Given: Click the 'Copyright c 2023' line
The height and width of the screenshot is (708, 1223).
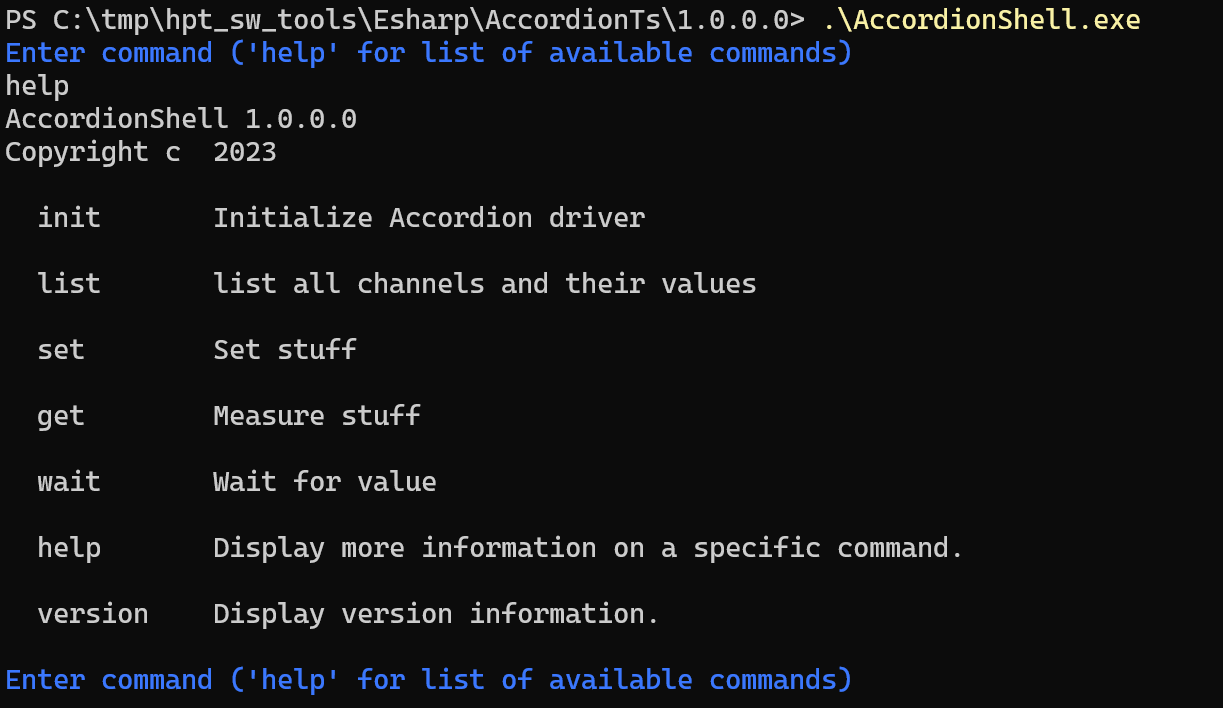Looking at the screenshot, I should click(141, 152).
